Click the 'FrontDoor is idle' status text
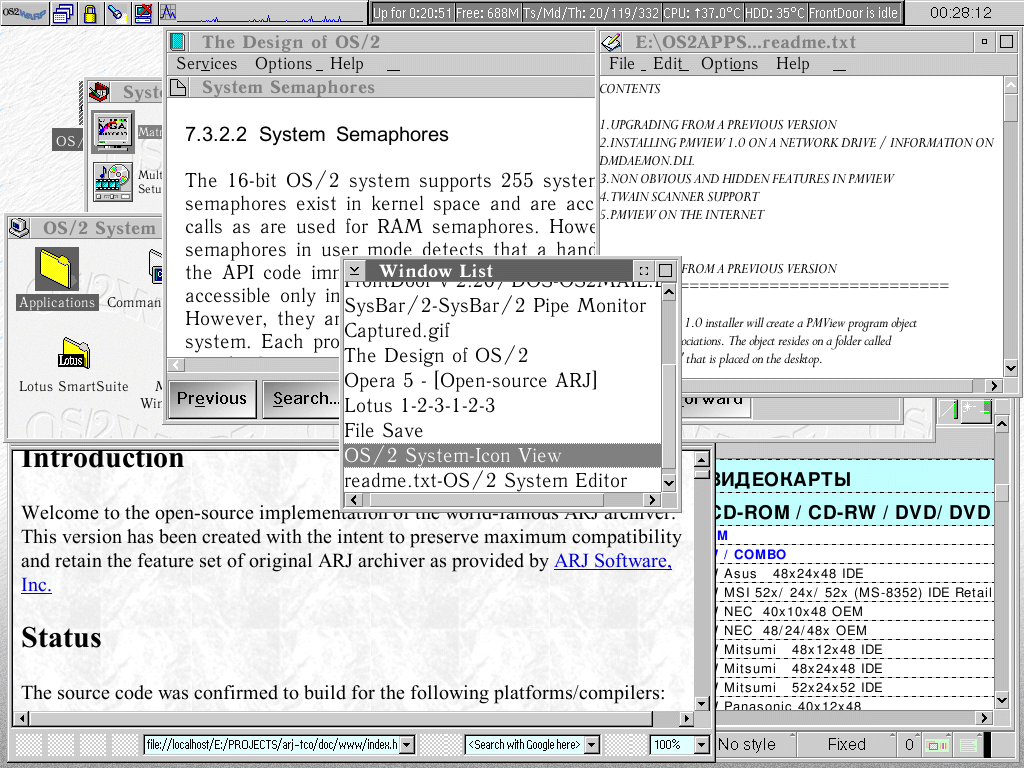This screenshot has height=768, width=1024. 853,13
